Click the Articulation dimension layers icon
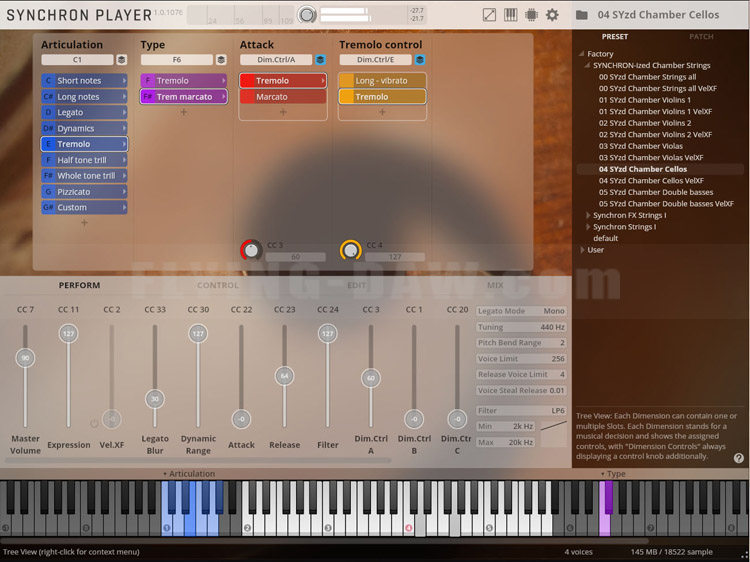 (x=121, y=60)
